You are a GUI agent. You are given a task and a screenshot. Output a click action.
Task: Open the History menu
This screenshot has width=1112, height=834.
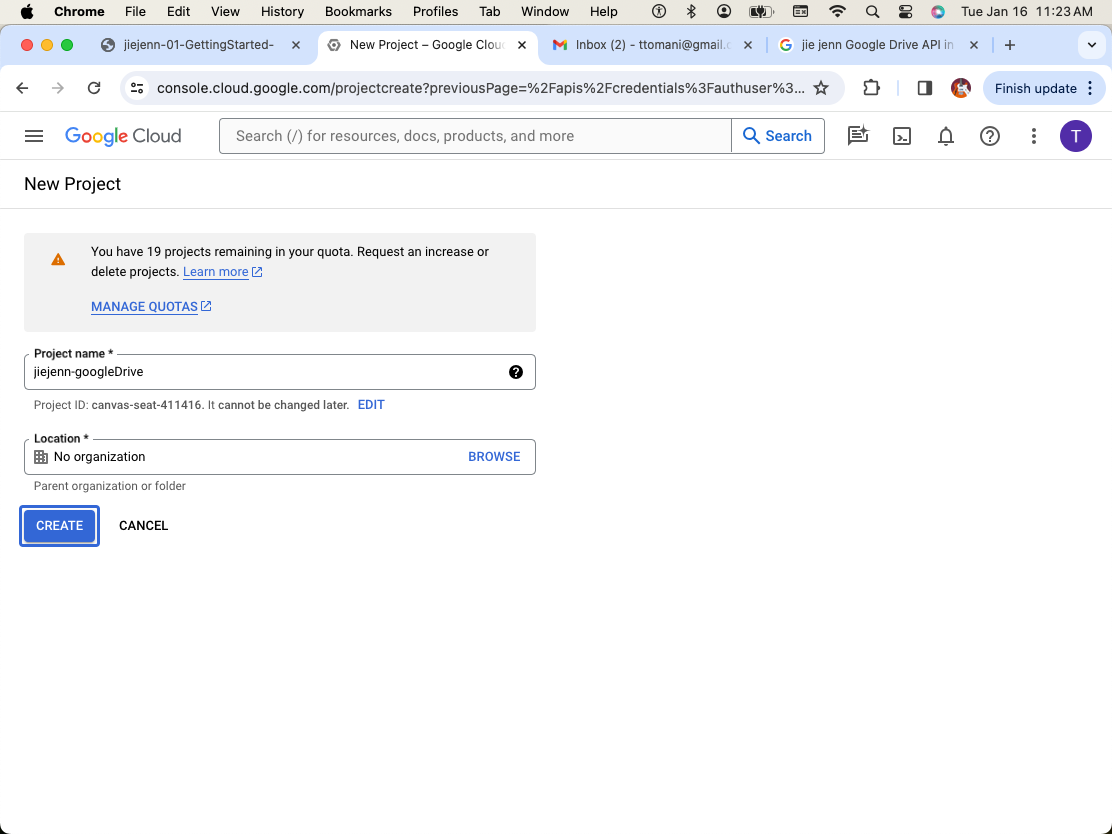point(282,11)
